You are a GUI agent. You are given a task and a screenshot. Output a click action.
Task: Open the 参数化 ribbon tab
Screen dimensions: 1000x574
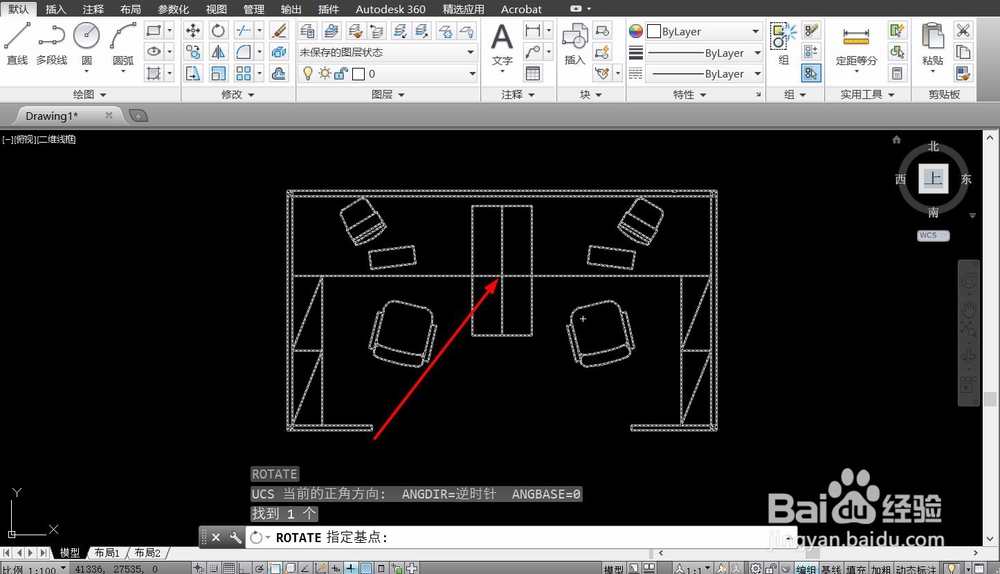(x=173, y=9)
